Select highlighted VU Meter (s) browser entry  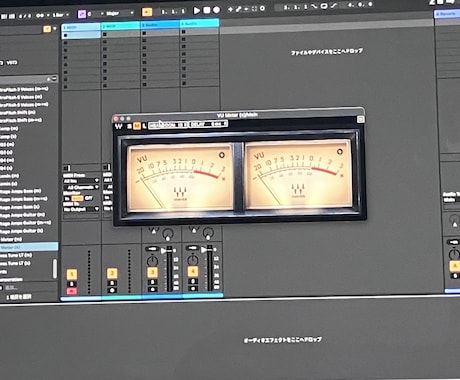(29, 247)
